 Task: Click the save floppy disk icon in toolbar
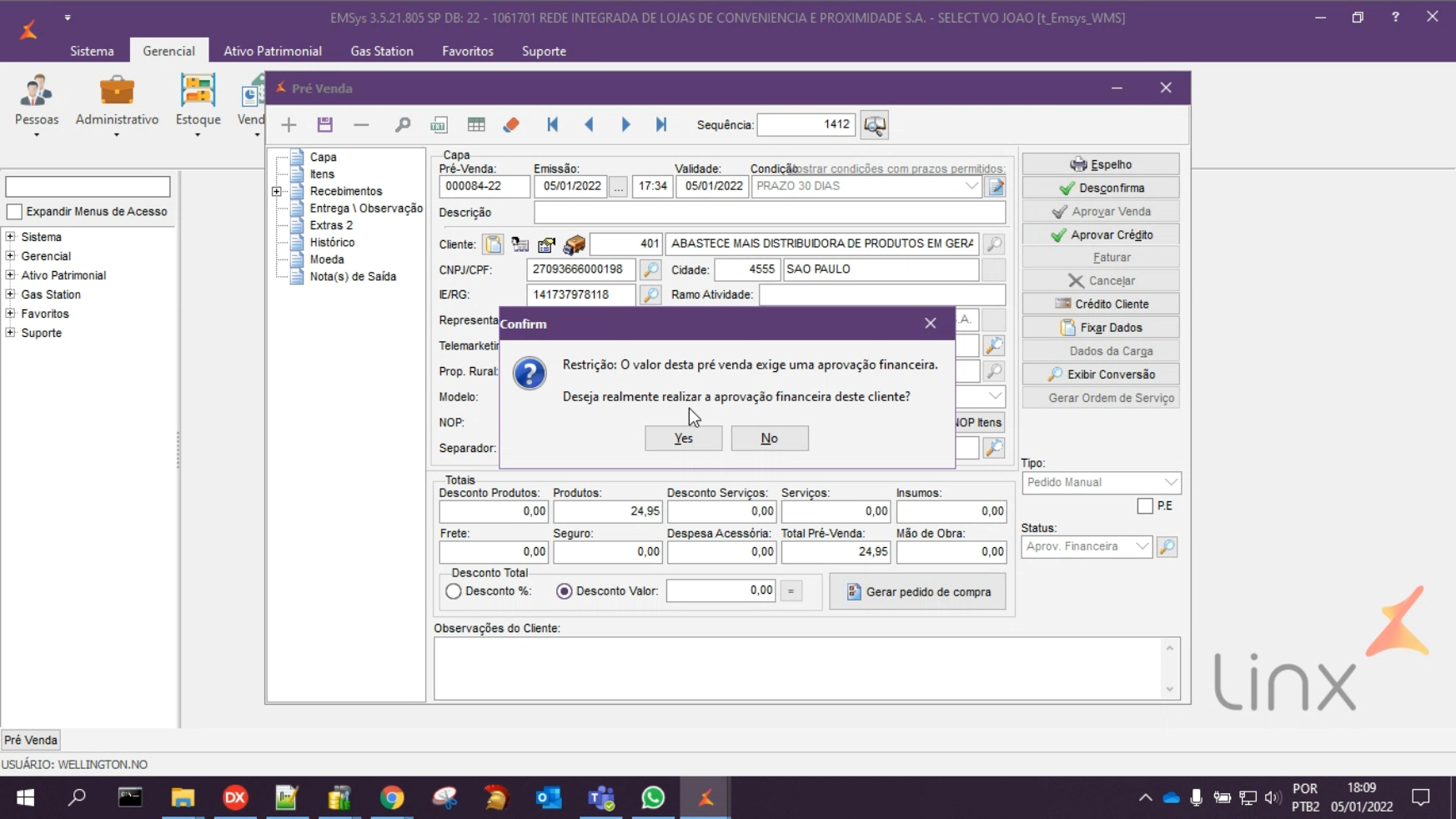pos(325,125)
